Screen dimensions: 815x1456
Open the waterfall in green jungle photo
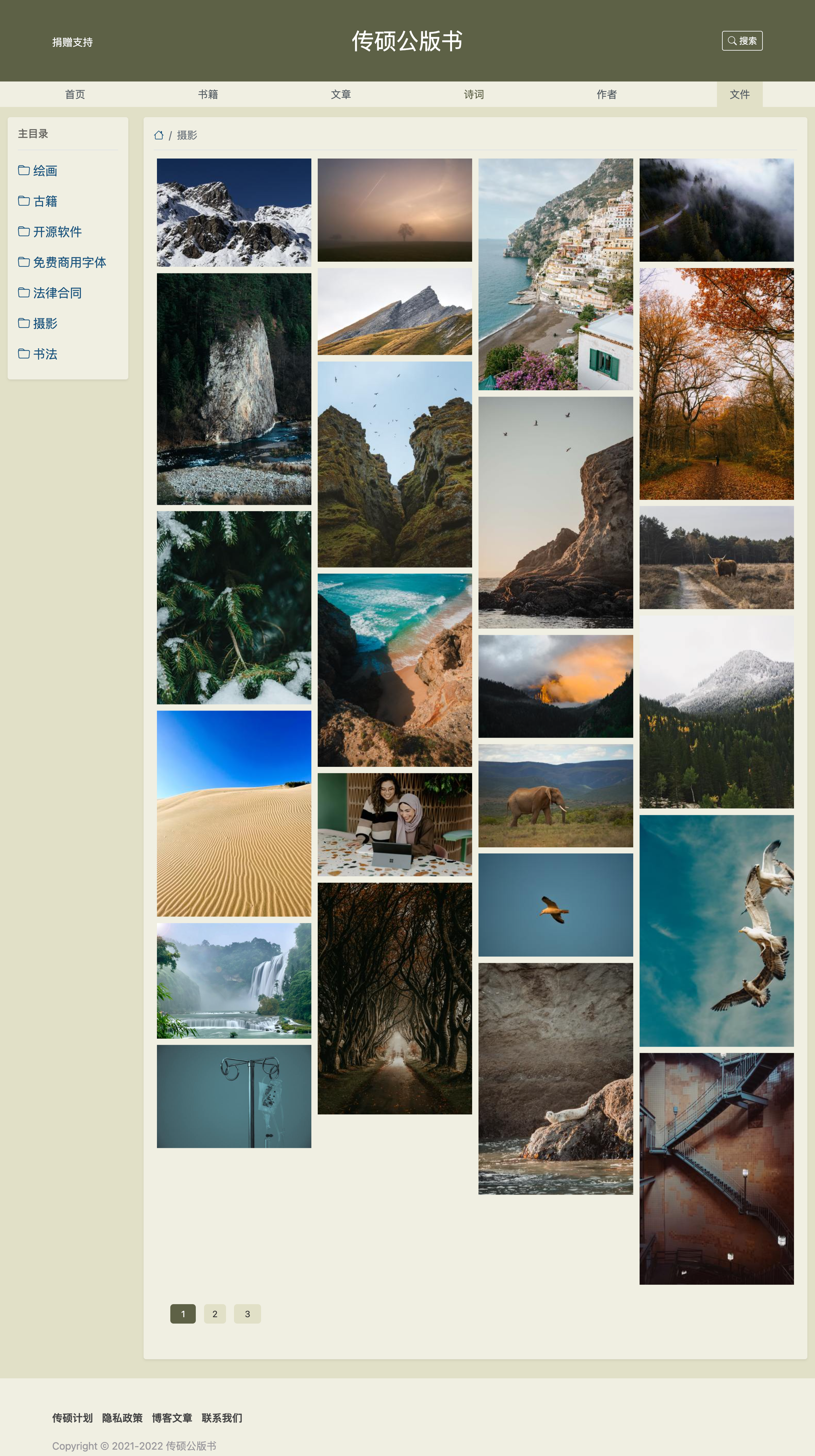click(x=234, y=981)
